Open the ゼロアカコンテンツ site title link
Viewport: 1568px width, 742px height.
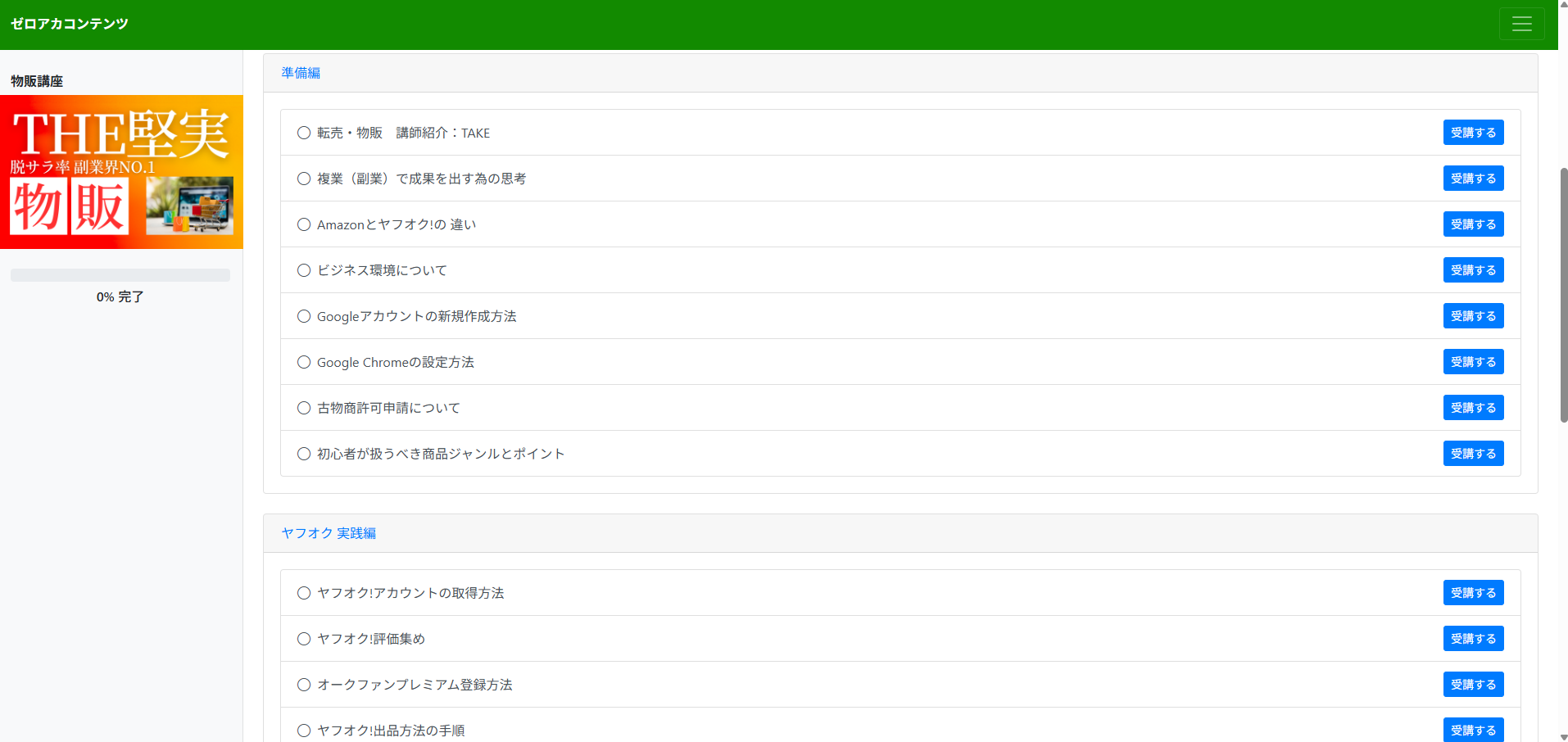pyautogui.click(x=70, y=24)
